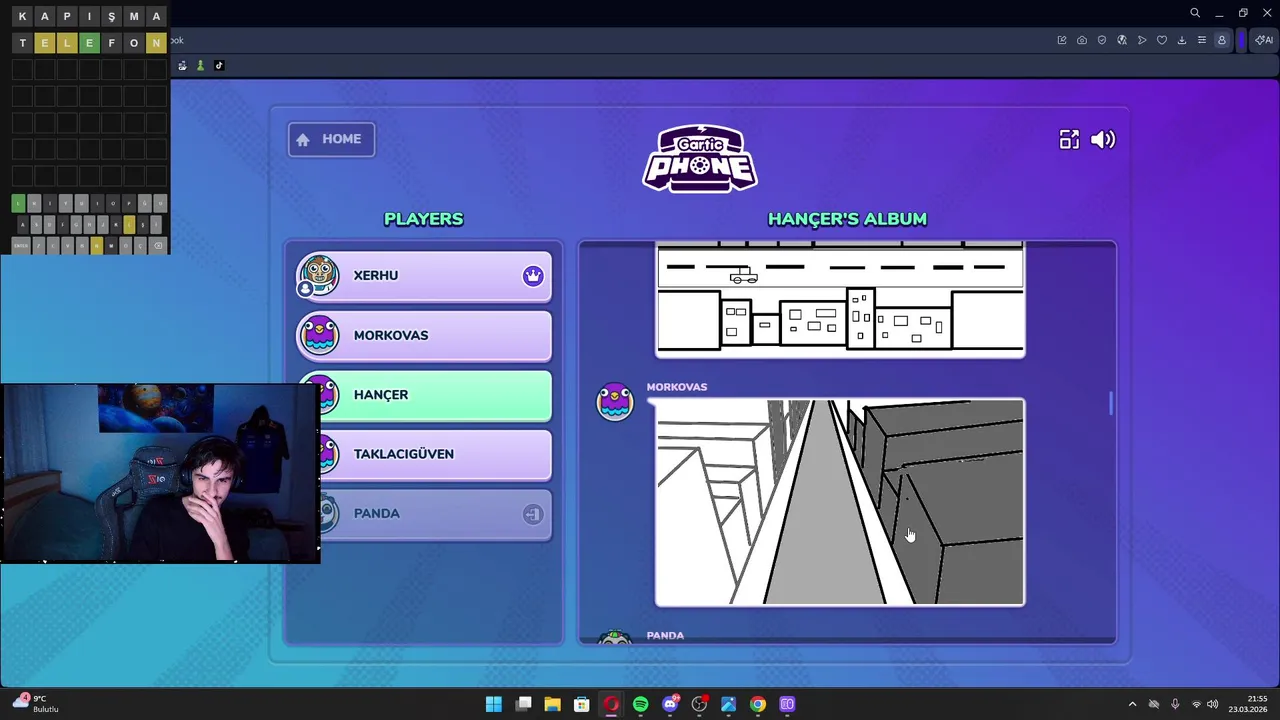Switch to the Opera browser taskbar icon
The width and height of the screenshot is (1280, 720).
tap(611, 704)
